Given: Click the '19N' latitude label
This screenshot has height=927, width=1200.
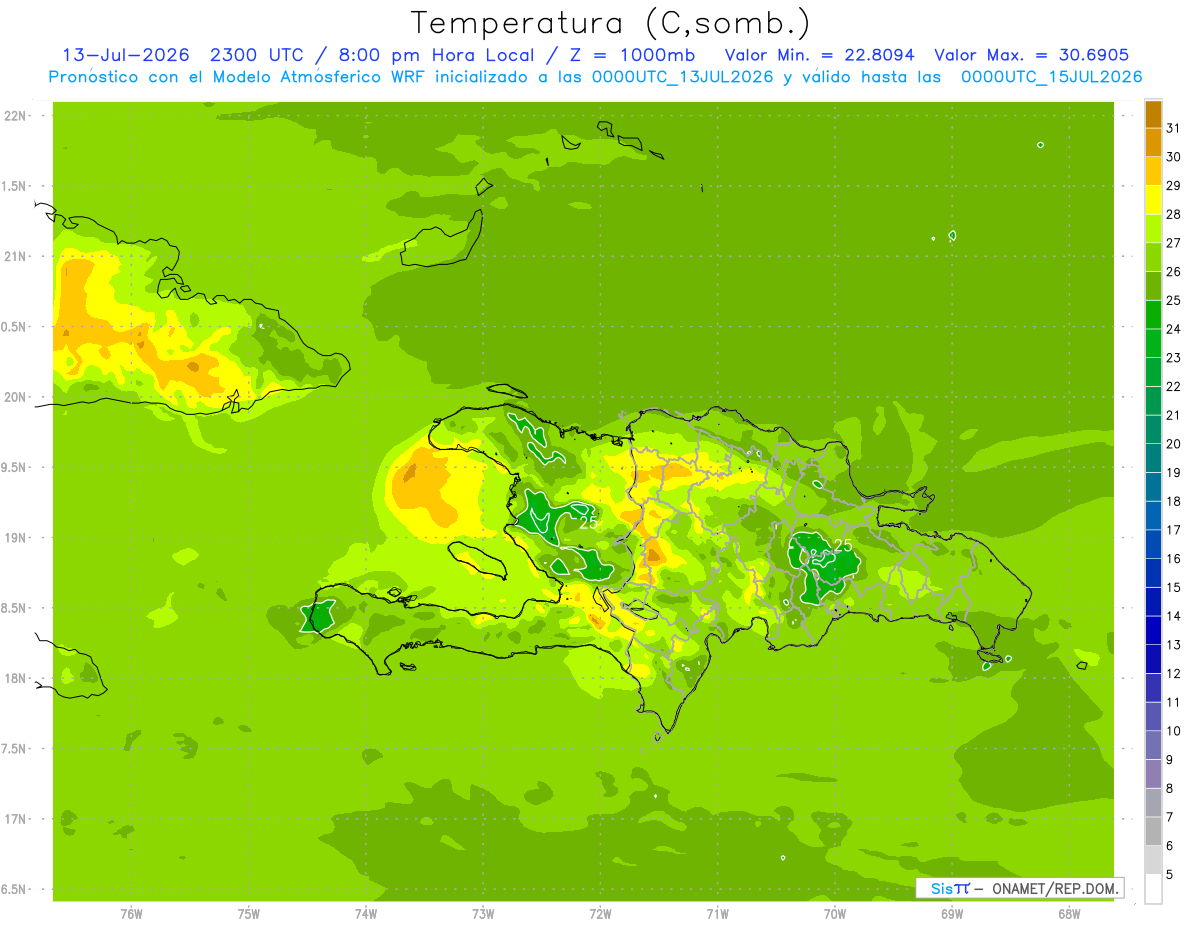Looking at the screenshot, I should coord(17,538).
